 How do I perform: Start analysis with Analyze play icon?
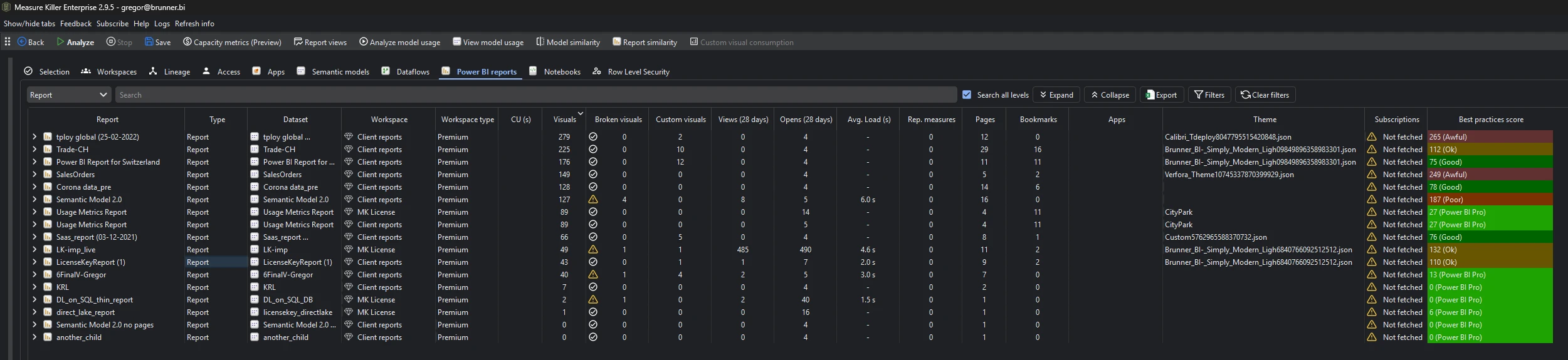[x=60, y=42]
